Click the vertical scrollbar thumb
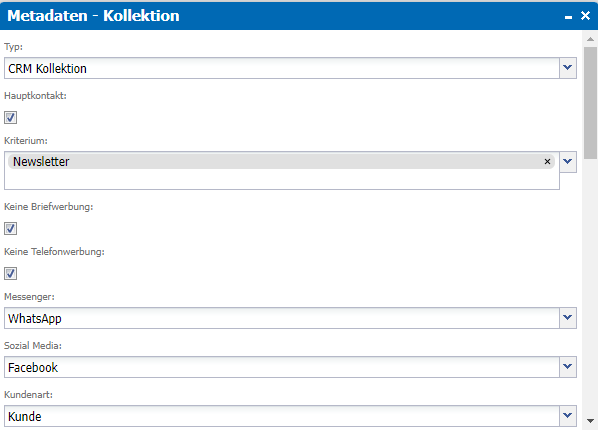 [x=590, y=103]
